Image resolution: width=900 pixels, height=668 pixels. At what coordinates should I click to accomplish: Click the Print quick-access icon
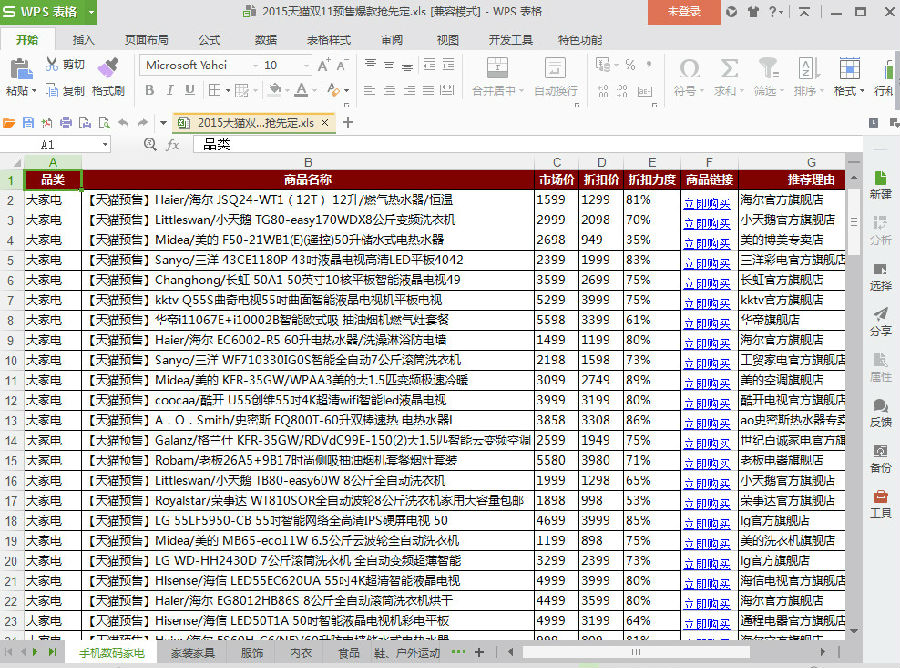click(x=66, y=123)
